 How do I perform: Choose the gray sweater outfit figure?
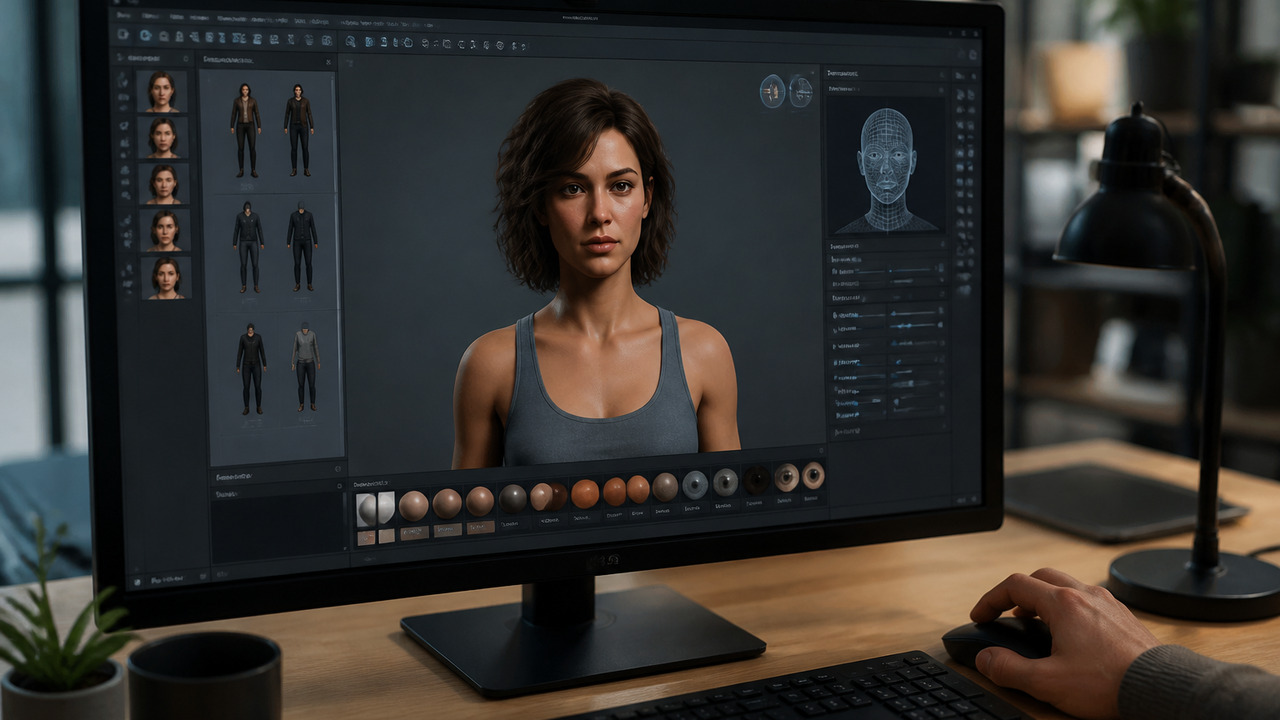click(x=306, y=367)
